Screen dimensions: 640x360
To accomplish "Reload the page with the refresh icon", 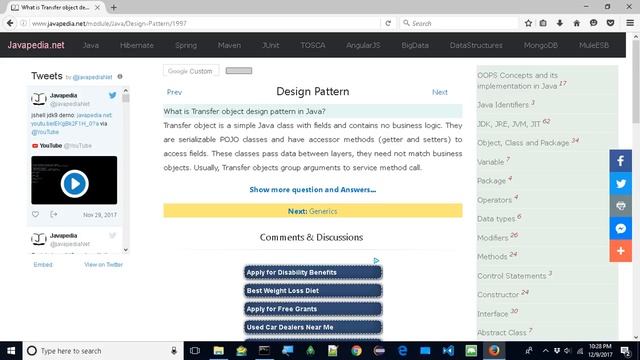I will point(388,23).
